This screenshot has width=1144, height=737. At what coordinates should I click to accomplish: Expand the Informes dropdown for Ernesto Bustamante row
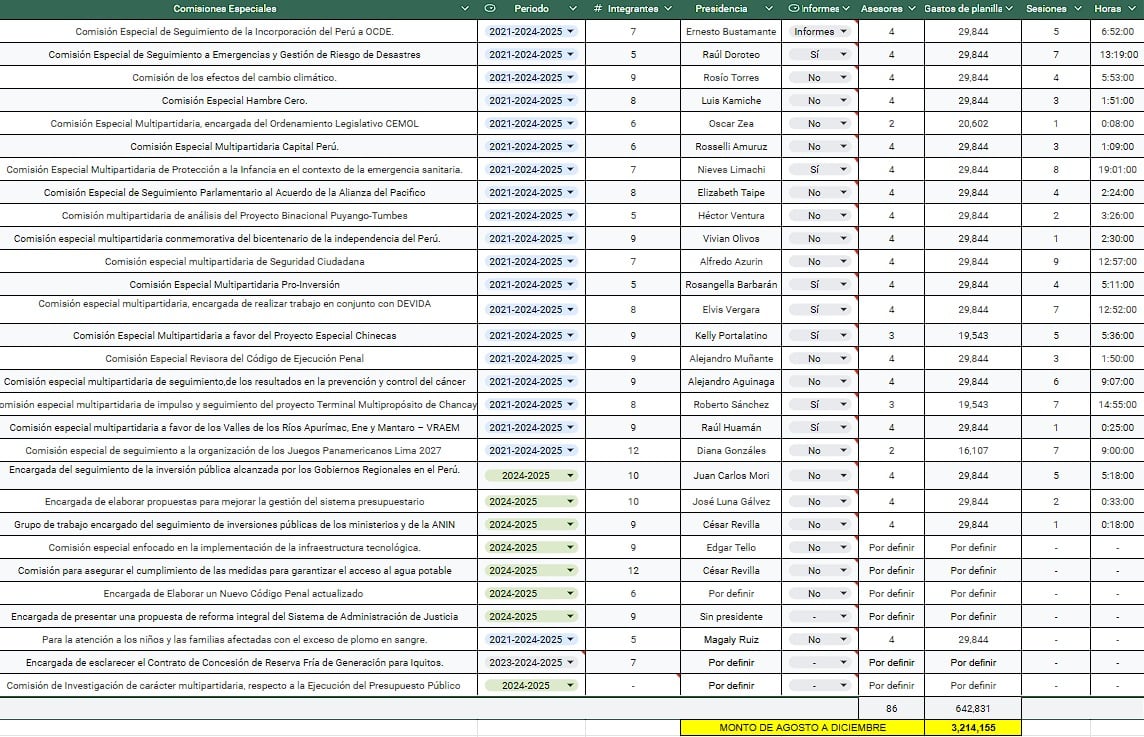pyautogui.click(x=843, y=32)
